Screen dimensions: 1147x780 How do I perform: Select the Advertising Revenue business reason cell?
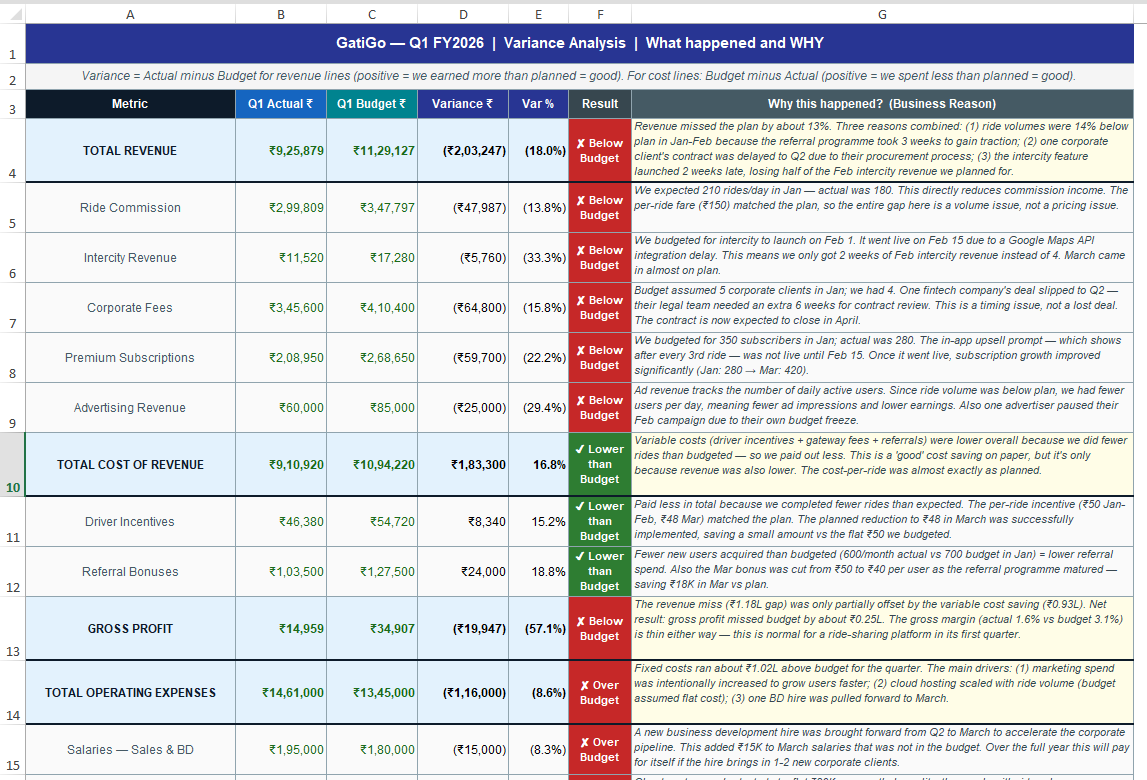tap(882, 408)
